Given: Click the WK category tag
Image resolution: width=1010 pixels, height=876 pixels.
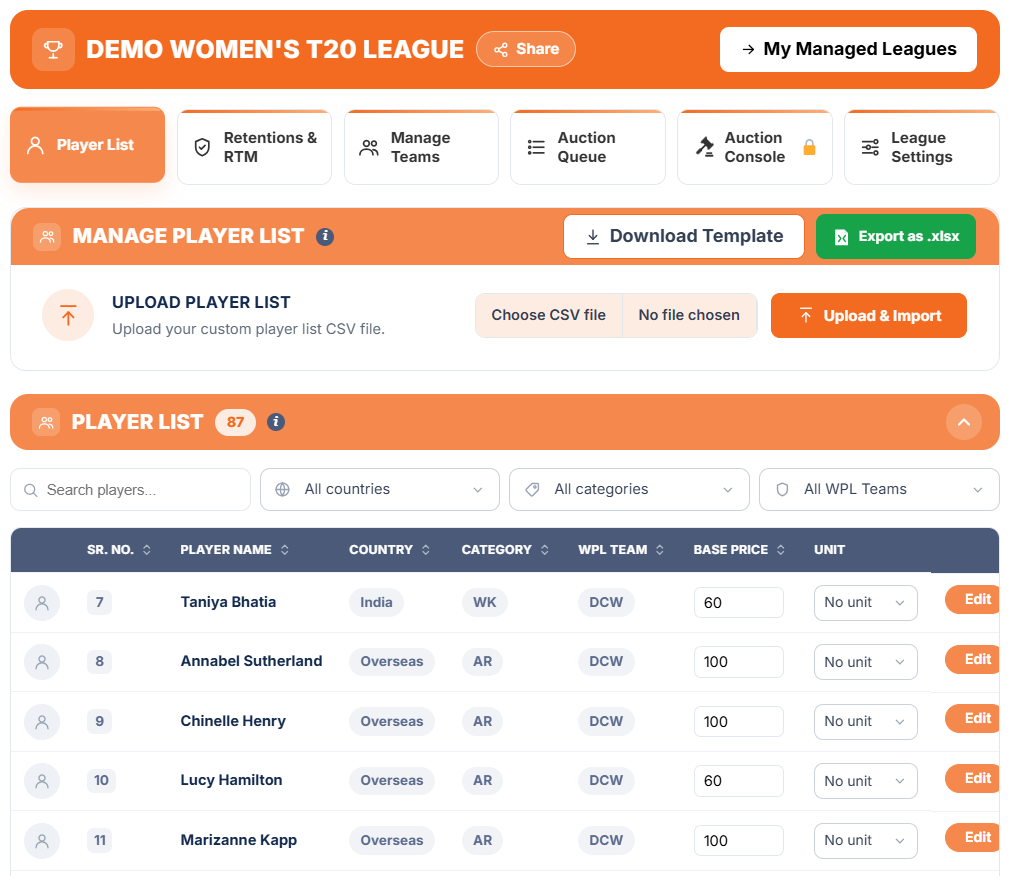Looking at the screenshot, I should [x=484, y=602].
